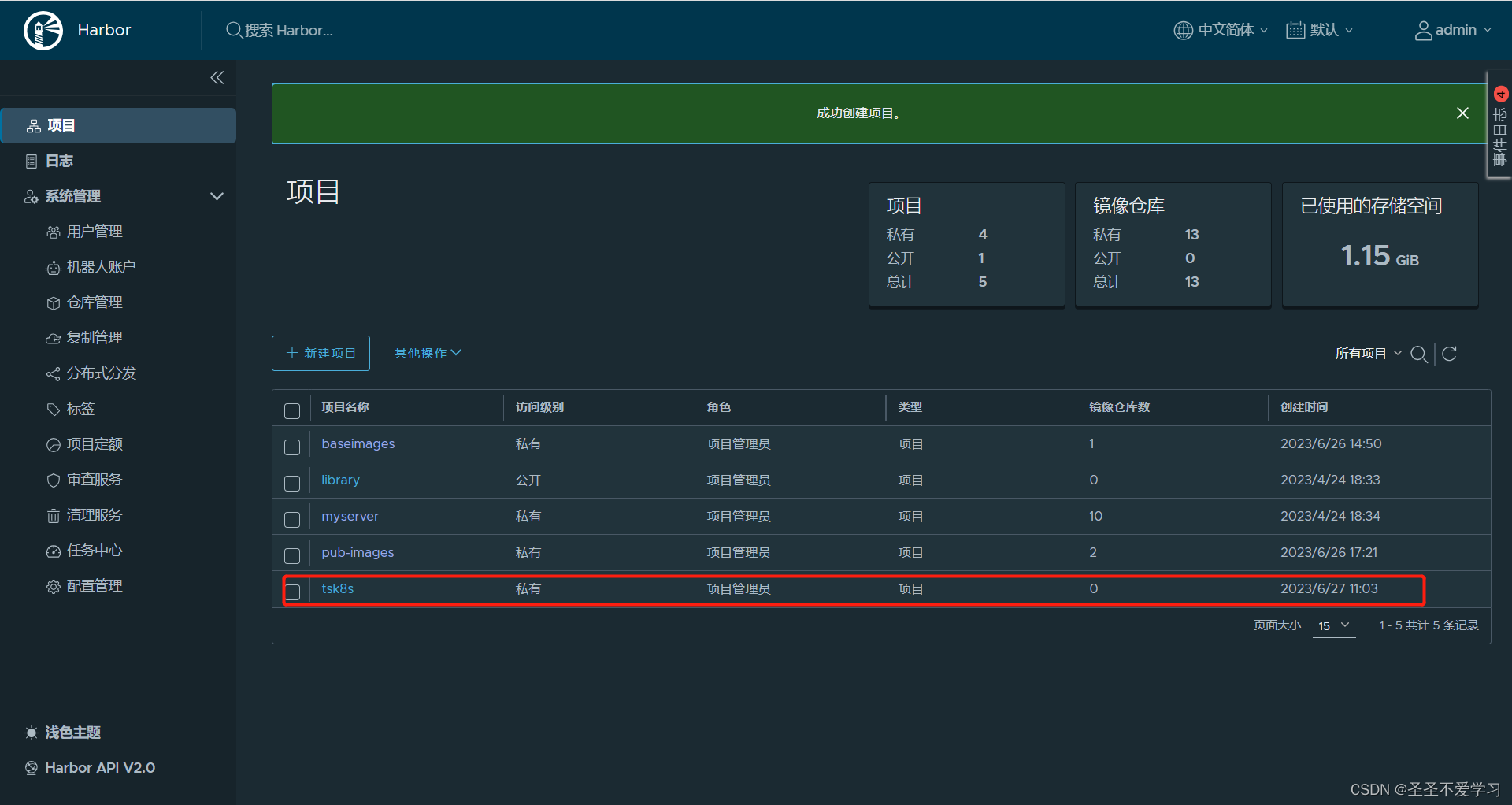Screen dimensions: 1512x805
Task: Click the 复制管理 cloud icon
Action: coord(53,339)
